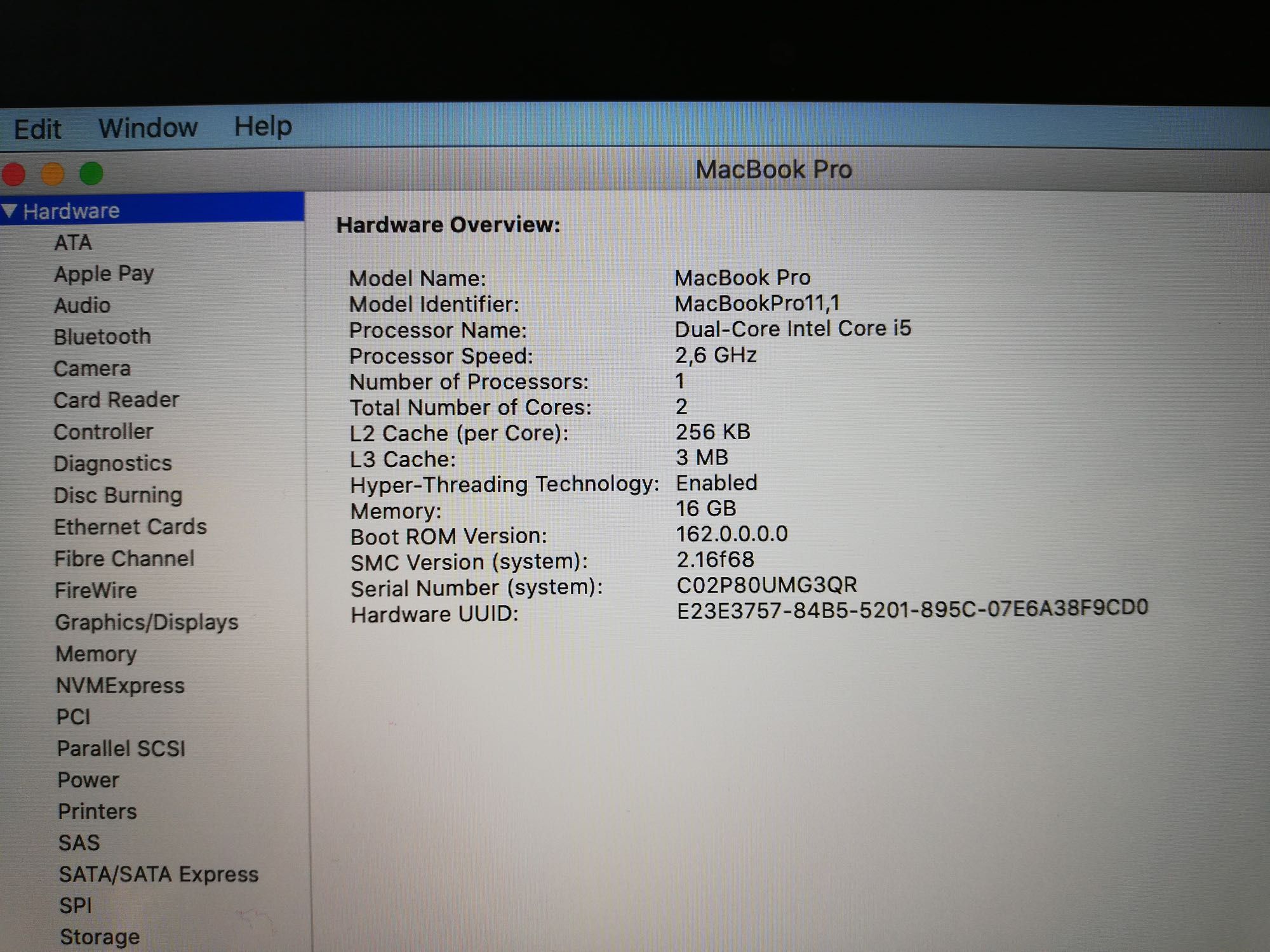The height and width of the screenshot is (952, 1270).
Task: Click the processor name Dual-Core Intel Core i5
Action: click(793, 329)
